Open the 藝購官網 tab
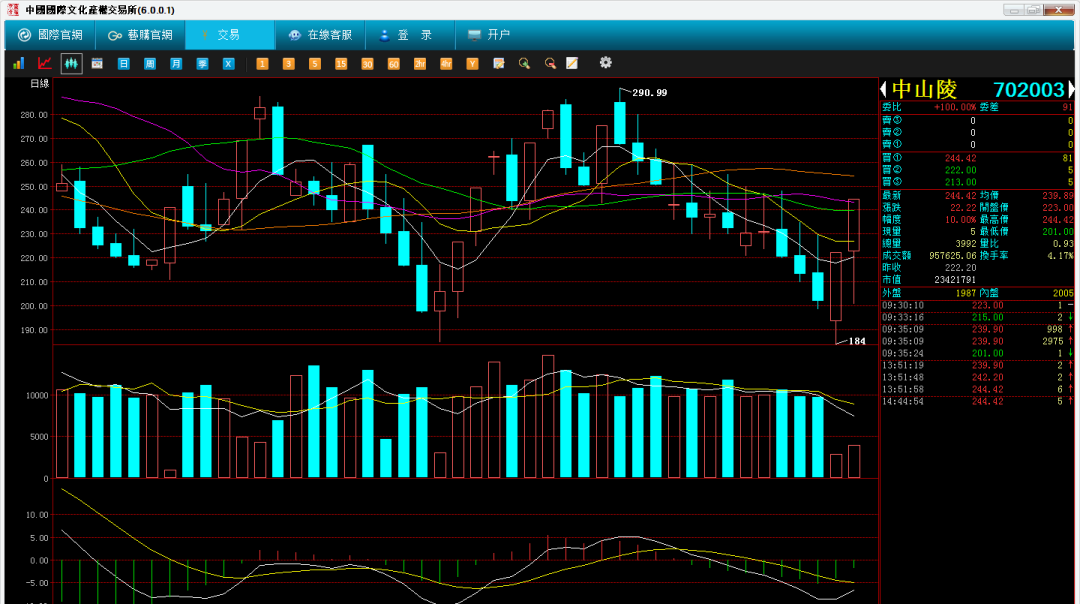The height and width of the screenshot is (604, 1080). pyautogui.click(x=140, y=34)
